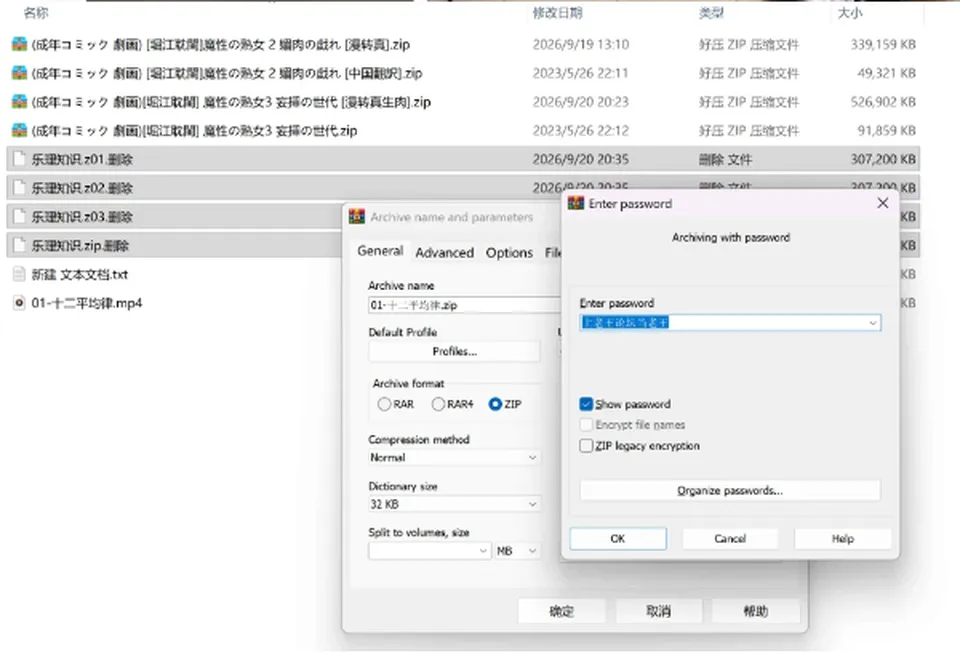960x653 pixels.
Task: Click the text document icon of 新建 文本文档.txt
Action: (x=20, y=274)
